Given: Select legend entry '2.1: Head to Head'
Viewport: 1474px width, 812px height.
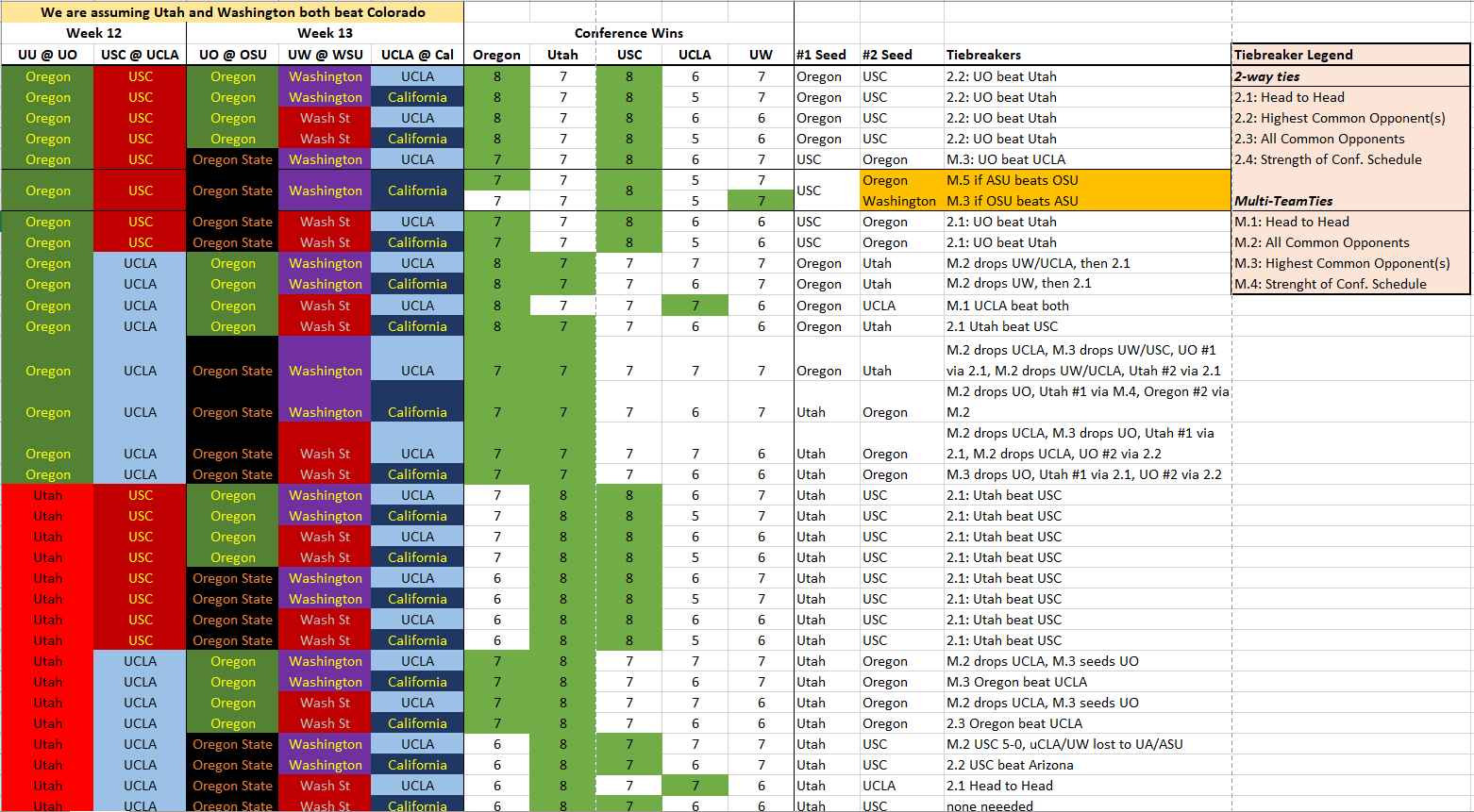Looking at the screenshot, I should point(1350,97).
